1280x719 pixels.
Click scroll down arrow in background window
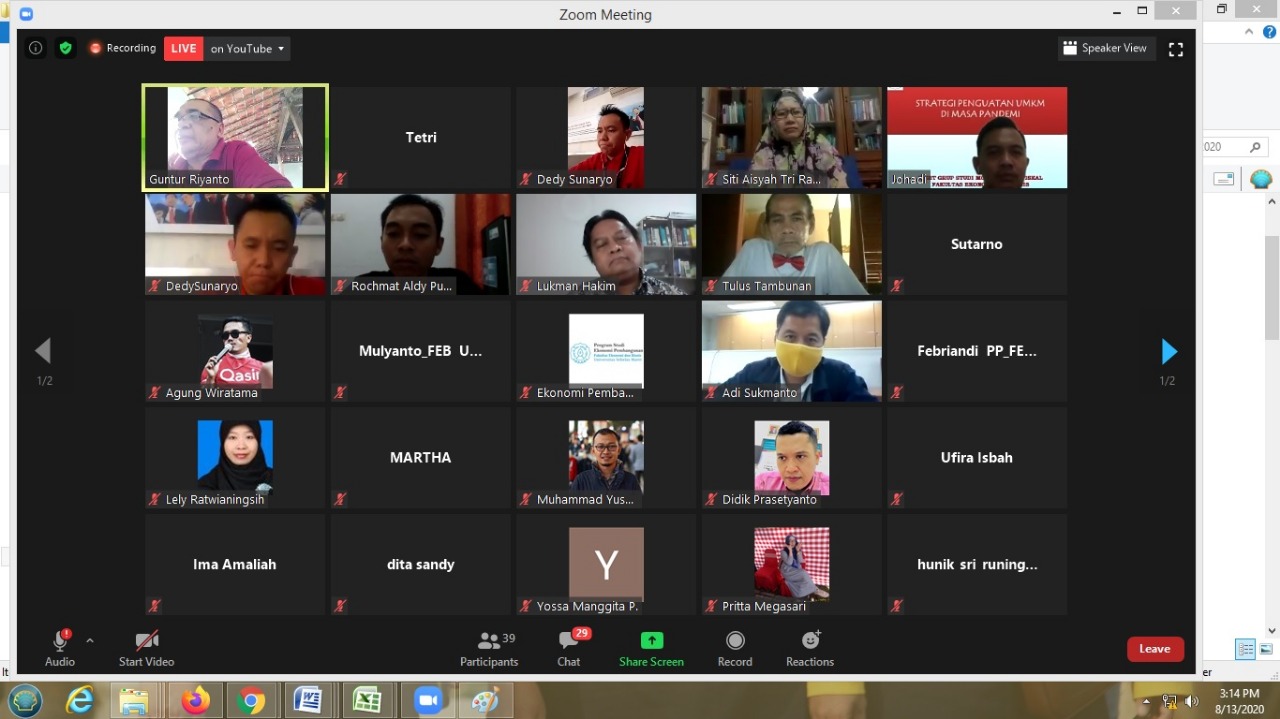(x=1272, y=630)
